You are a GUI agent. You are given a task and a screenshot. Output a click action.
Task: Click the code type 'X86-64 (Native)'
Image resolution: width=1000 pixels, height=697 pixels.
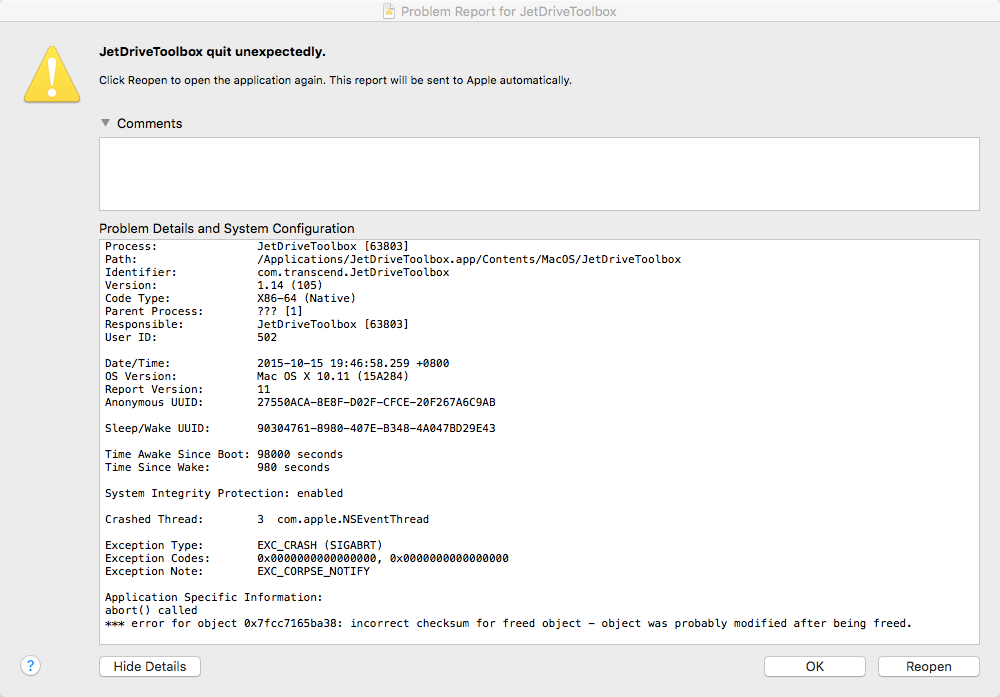[x=306, y=298]
